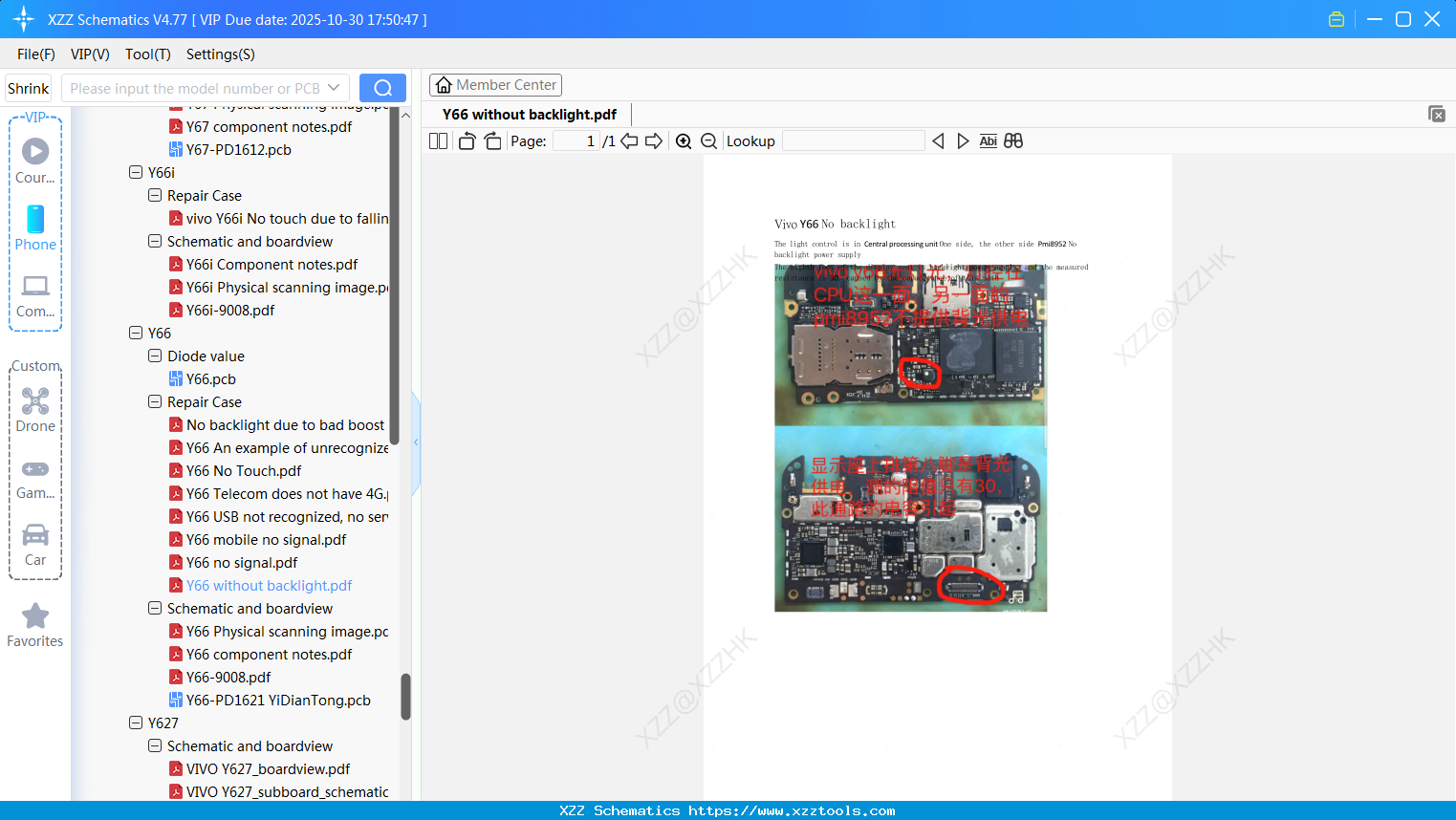The height and width of the screenshot is (820, 1456).
Task: Collapse the Y66i tree node
Action: (x=136, y=173)
